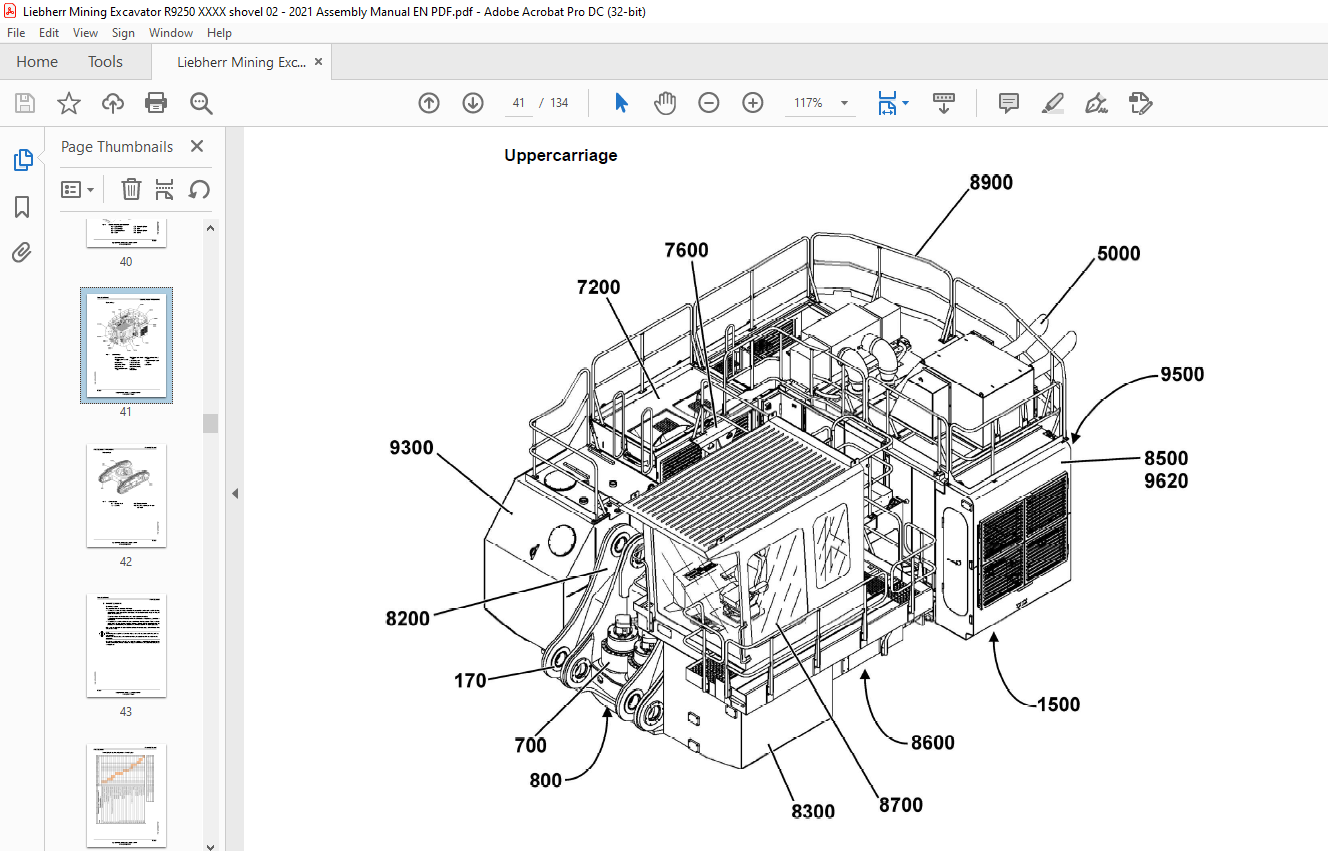Expand fit page options dropdown arrow

coord(905,103)
